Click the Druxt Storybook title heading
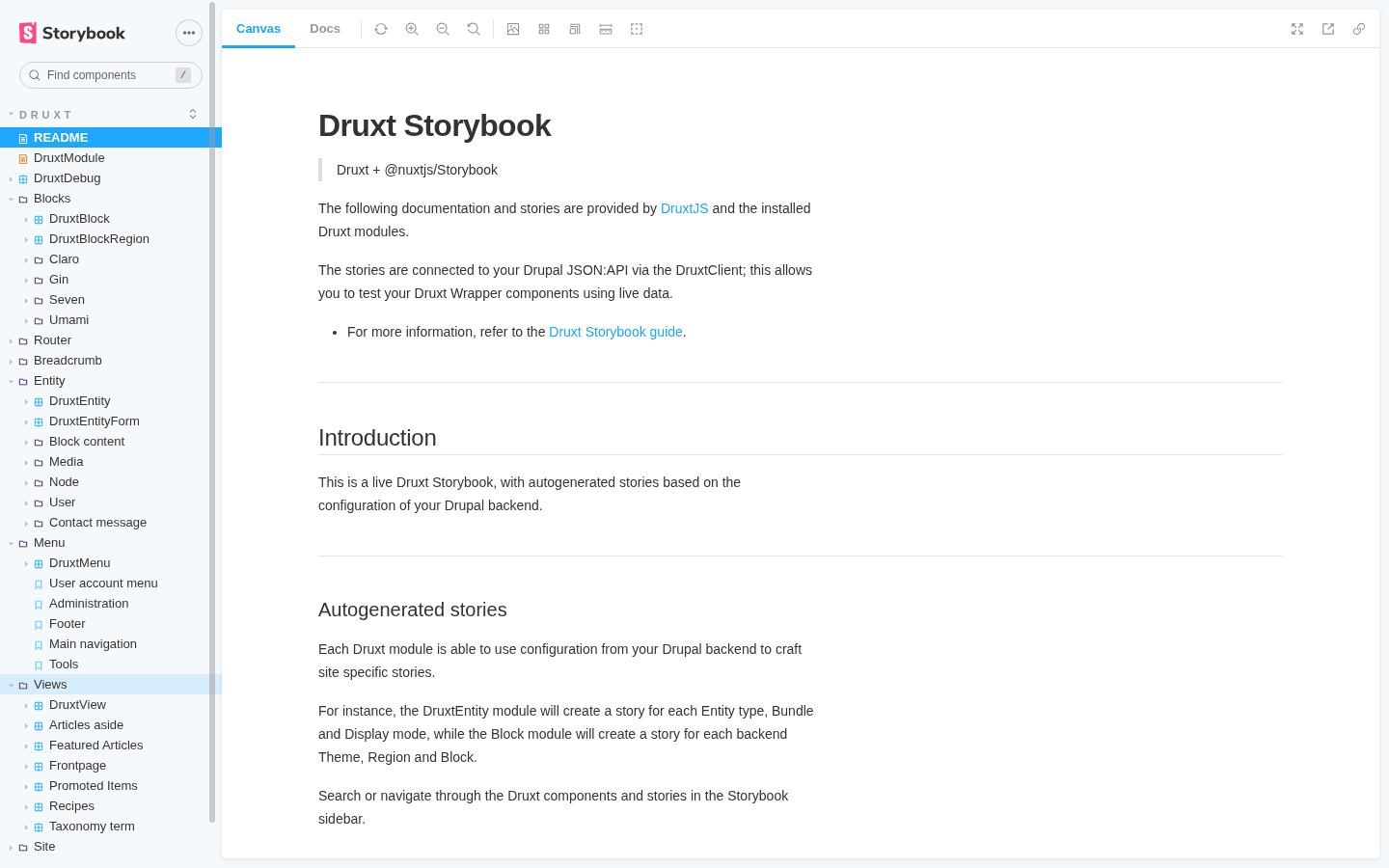This screenshot has height=868, width=1389. pyautogui.click(x=434, y=125)
